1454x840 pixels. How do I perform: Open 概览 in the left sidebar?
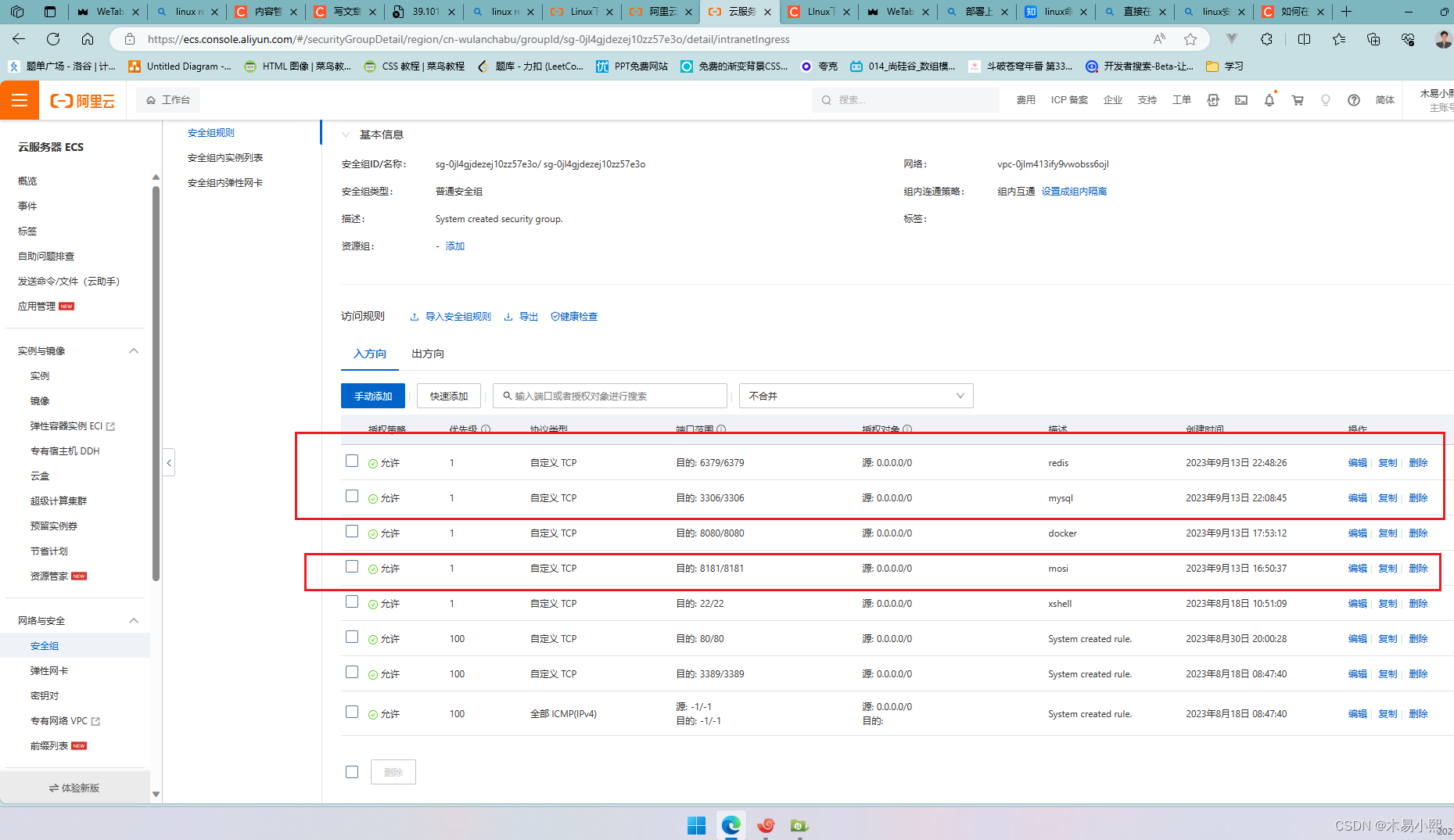(27, 181)
